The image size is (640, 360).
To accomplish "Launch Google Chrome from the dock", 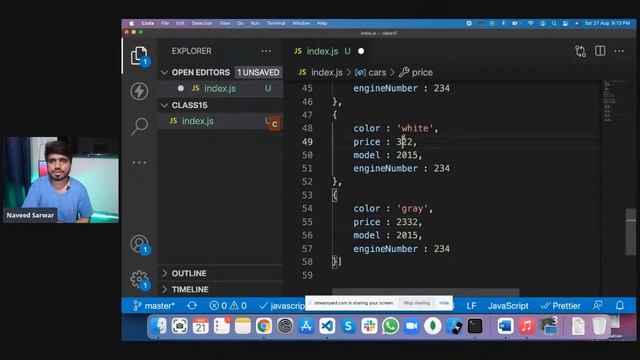I will [x=264, y=326].
